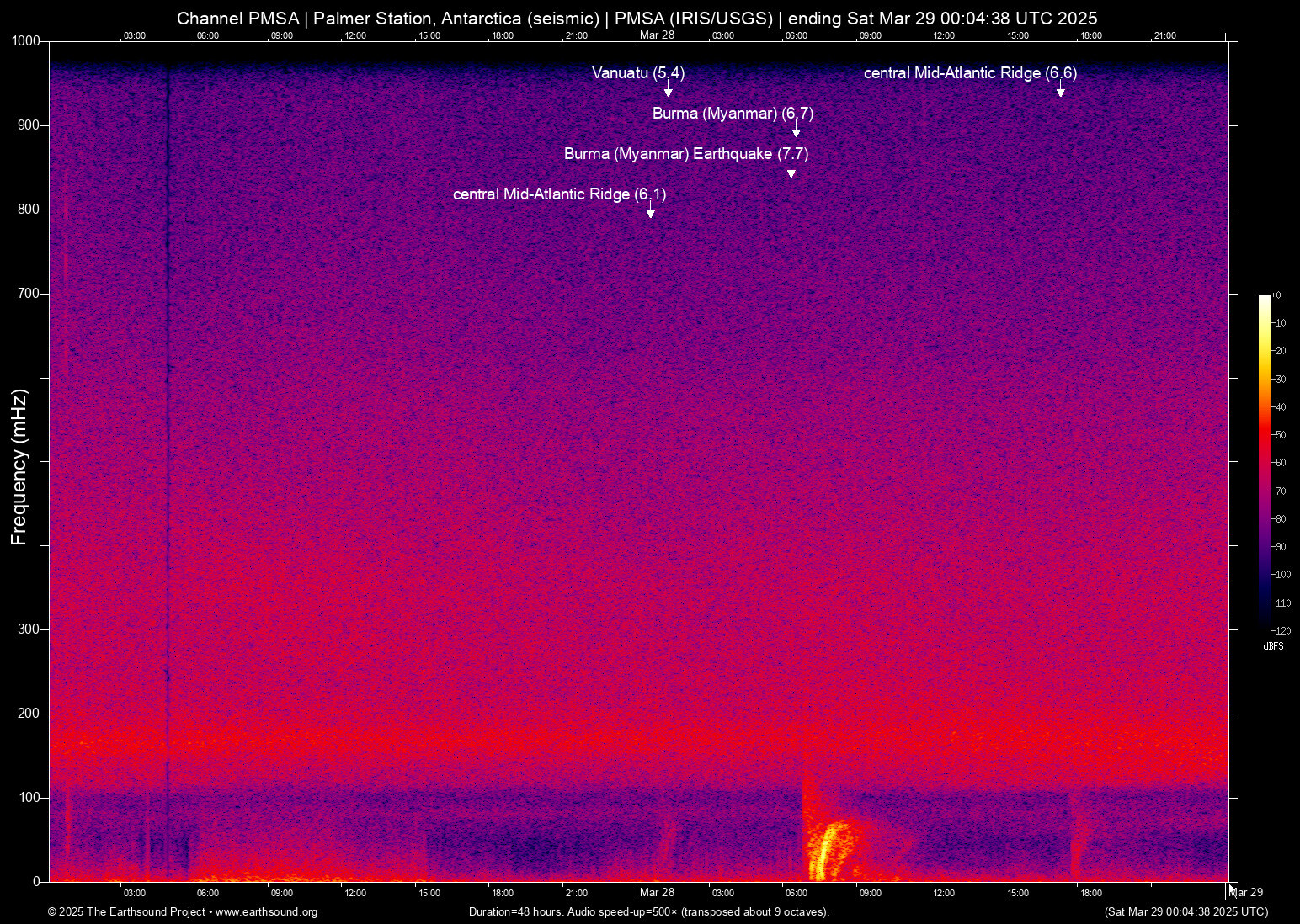
Task: Click the 12:00 tick on the top axis
Action: [x=355, y=35]
